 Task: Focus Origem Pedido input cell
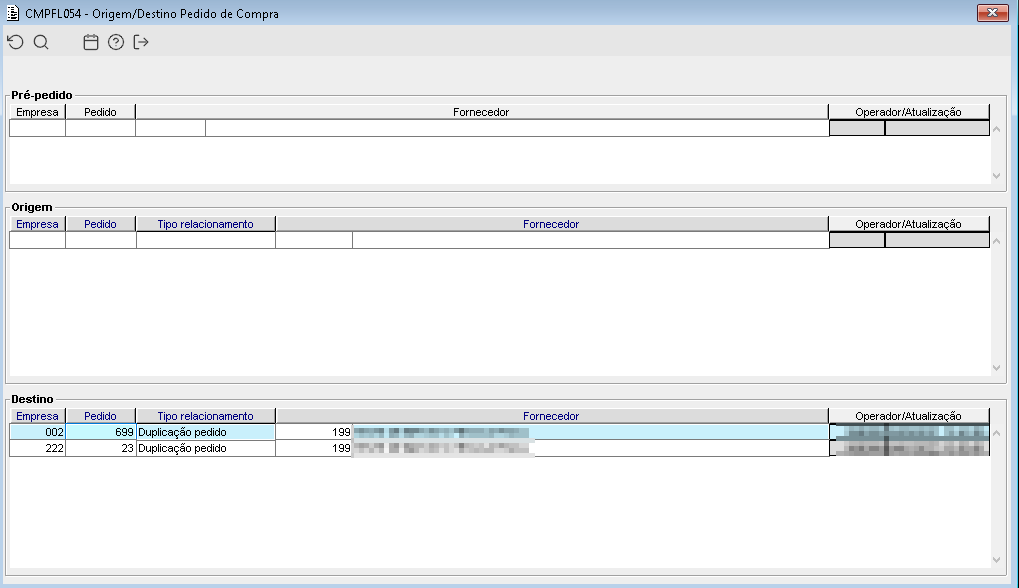tap(101, 240)
